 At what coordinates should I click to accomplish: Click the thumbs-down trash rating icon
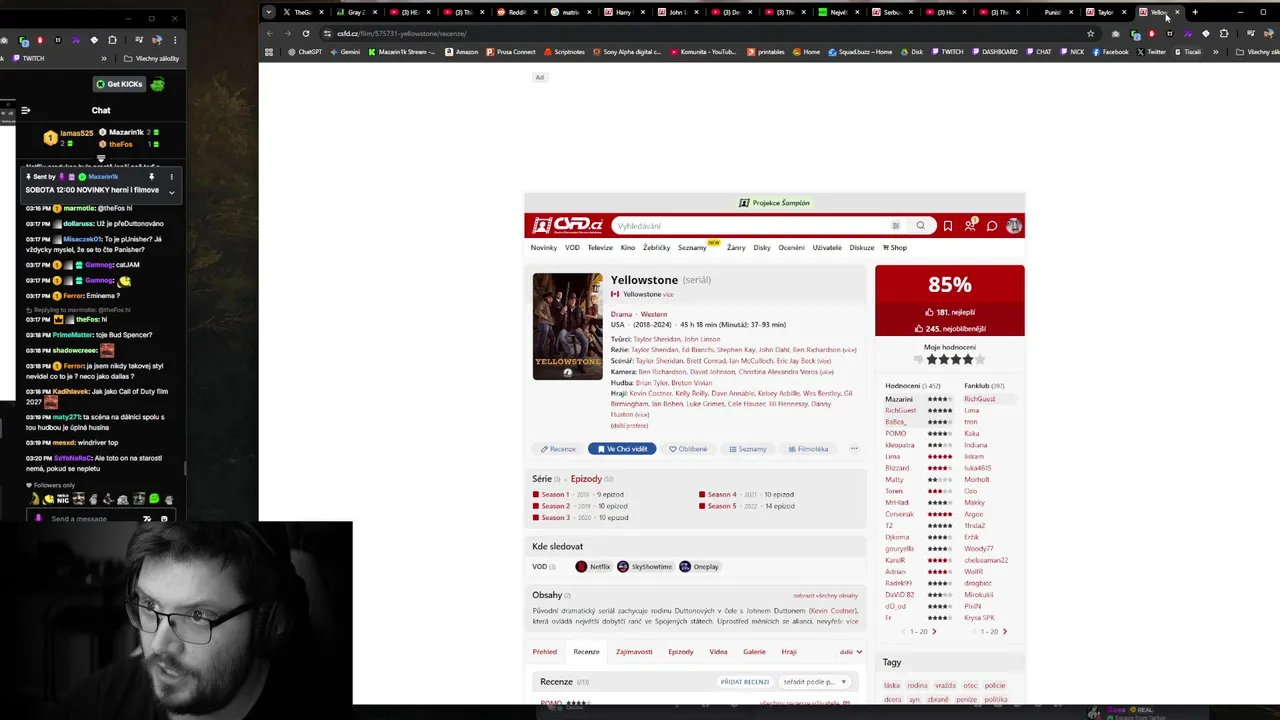918,360
